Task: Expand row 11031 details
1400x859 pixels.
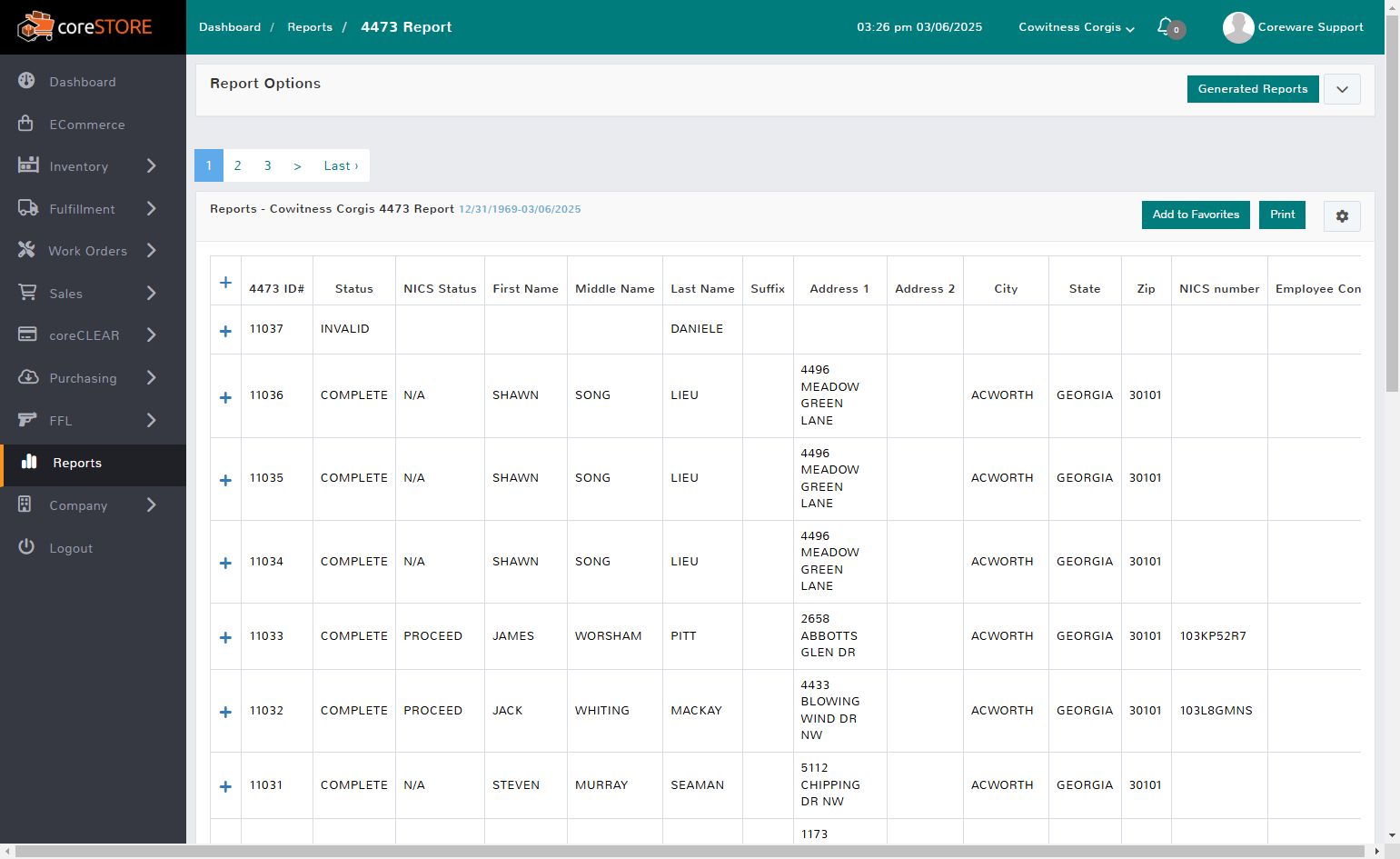Action: 225,787
